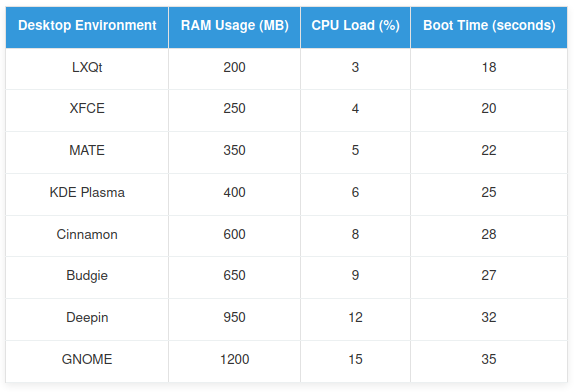This screenshot has height=392, width=574.
Task: Pick the CPU load 9 in Budgie row
Action: tap(355, 276)
